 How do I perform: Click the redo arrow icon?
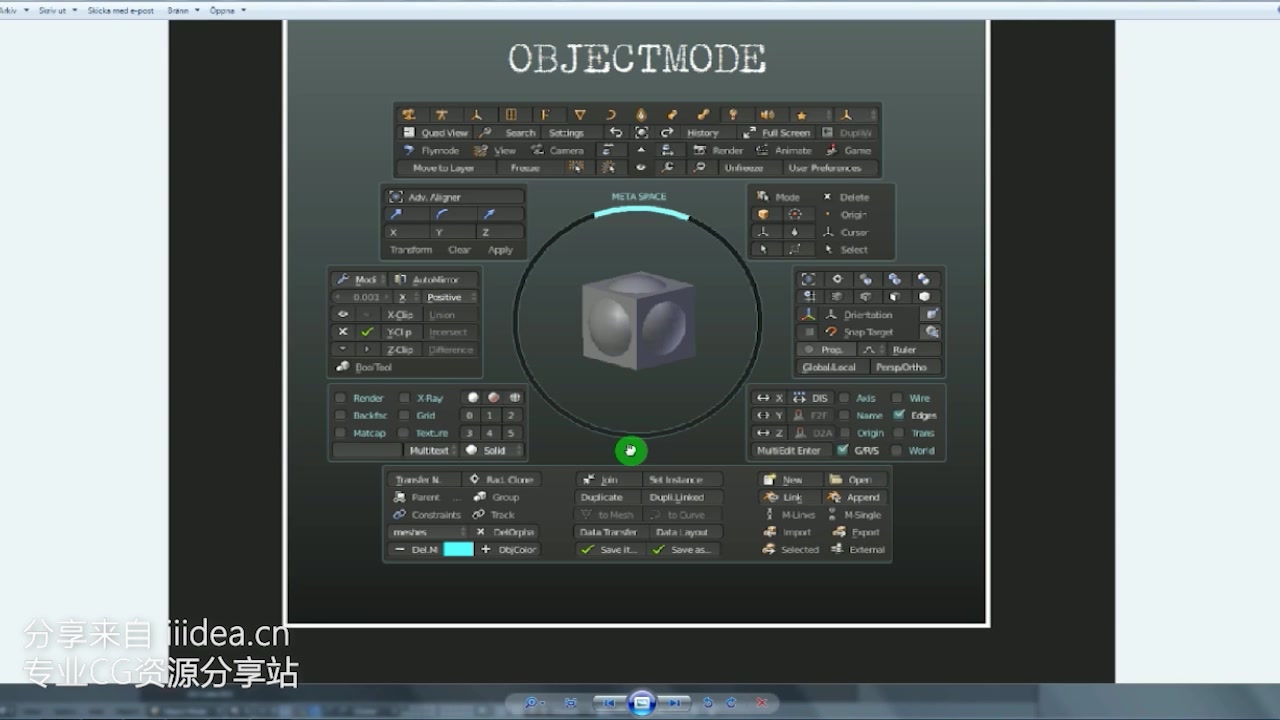(x=667, y=132)
